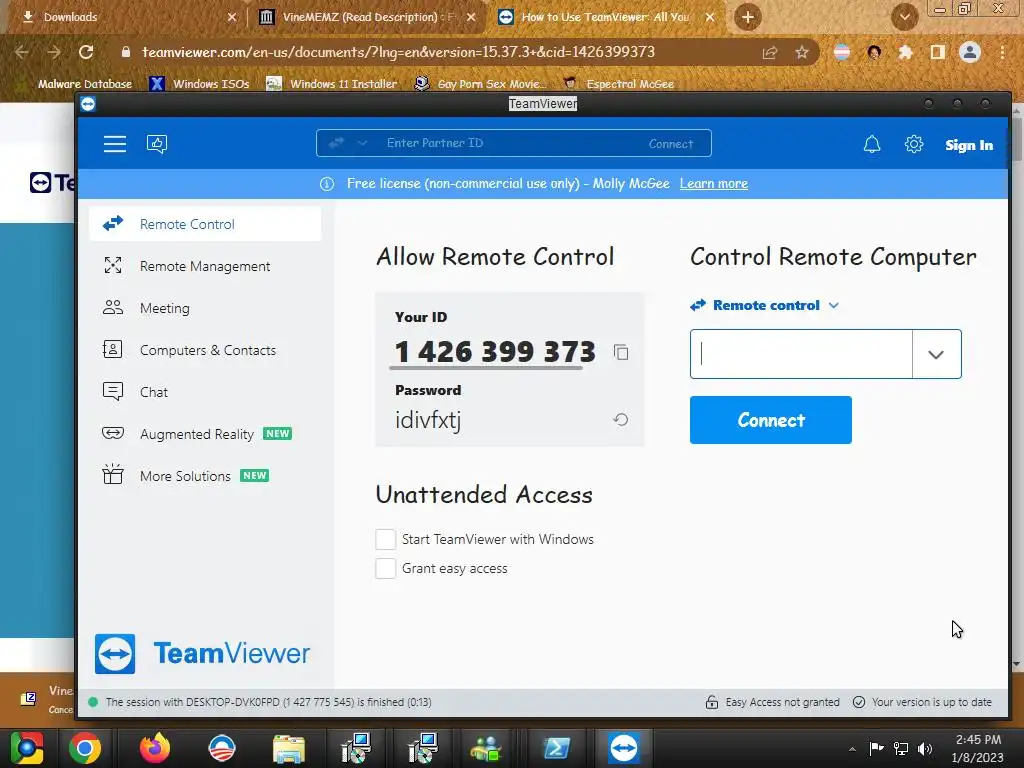
Task: Switch to Downloads browser tab
Action: pos(124,17)
